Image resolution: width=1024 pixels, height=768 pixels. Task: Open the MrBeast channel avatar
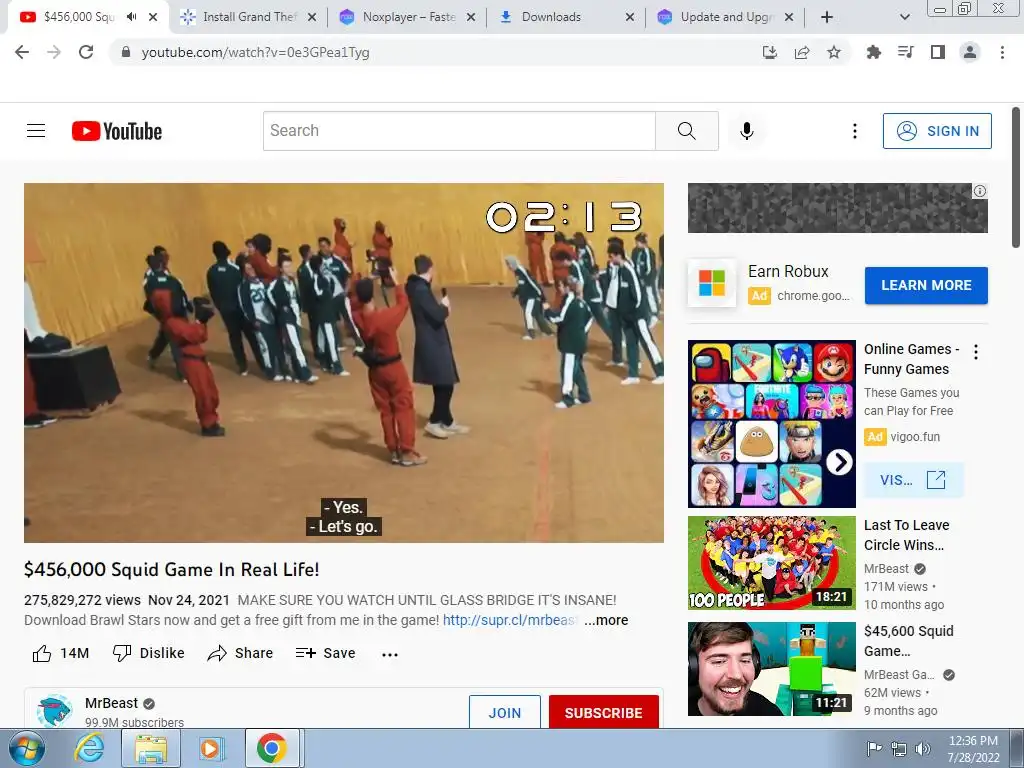tap(54, 711)
